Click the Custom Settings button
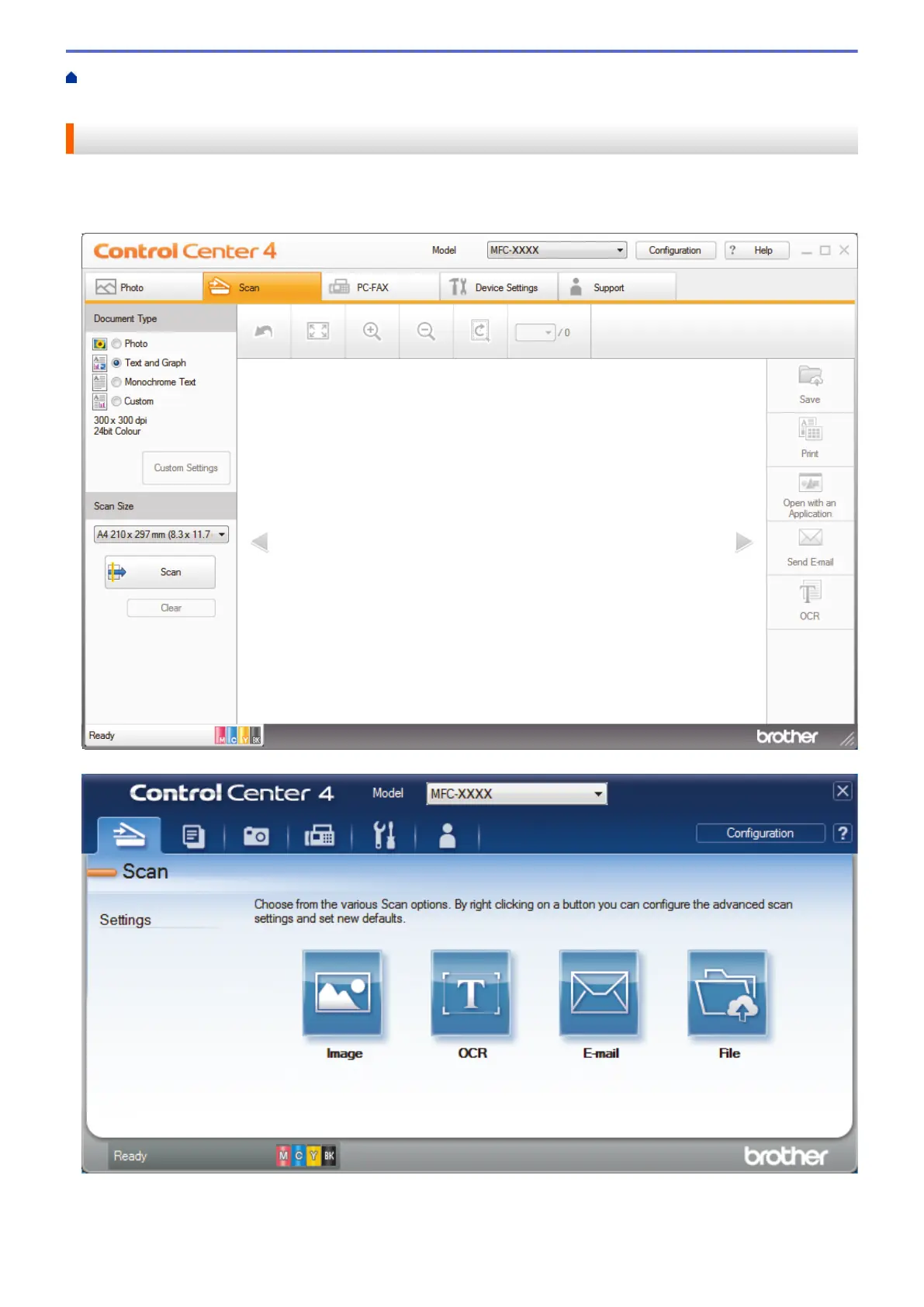 tap(186, 468)
